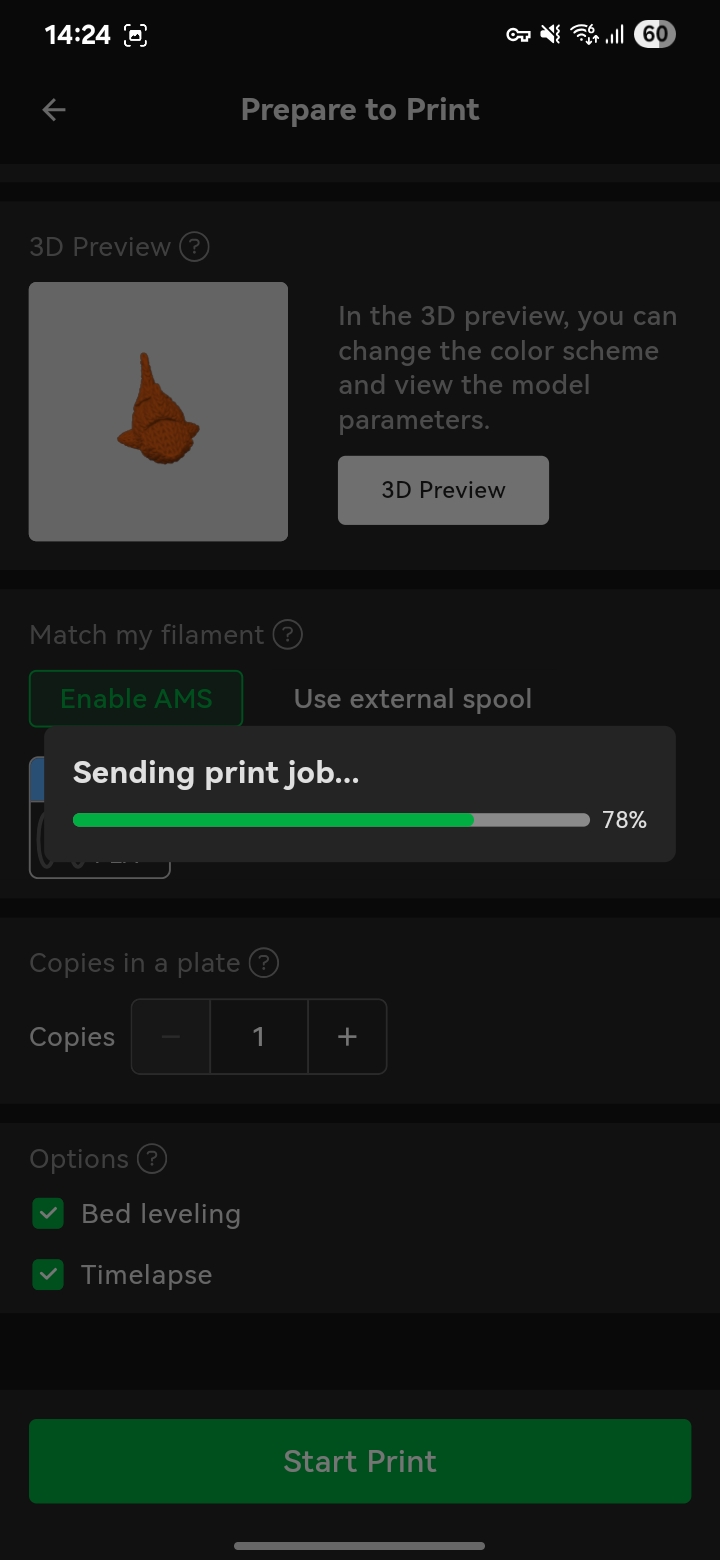Click the sending print job progress bar
This screenshot has width=720, height=1560.
pos(331,820)
